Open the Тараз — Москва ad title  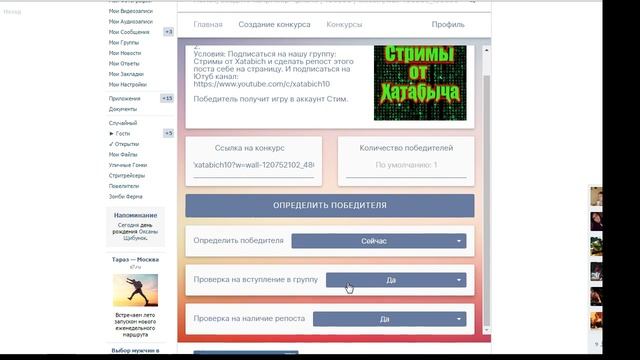coord(135,260)
